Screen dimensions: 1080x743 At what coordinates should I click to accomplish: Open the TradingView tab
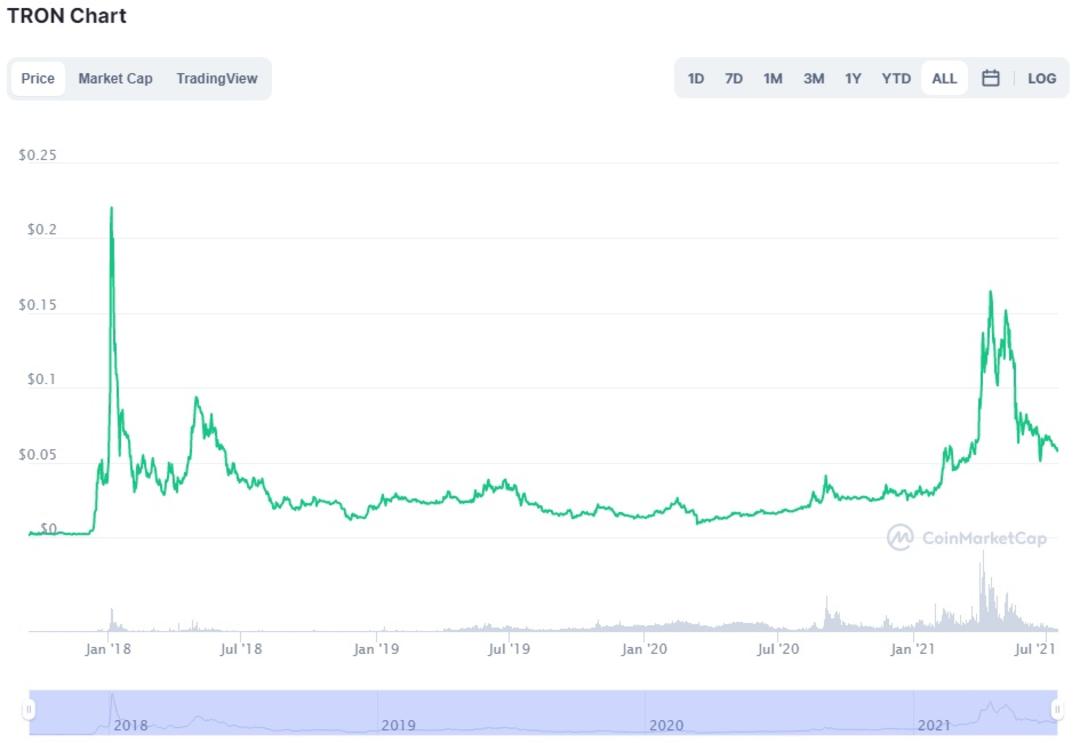[x=216, y=79]
